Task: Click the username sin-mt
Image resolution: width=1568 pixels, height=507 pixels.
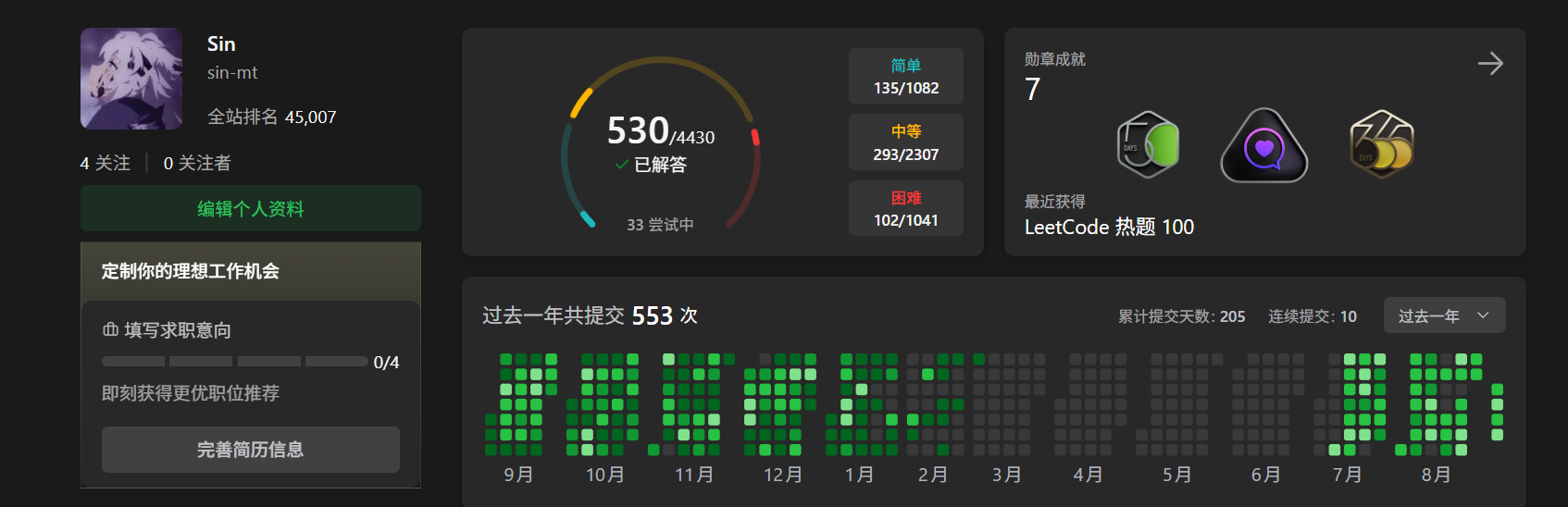Action: point(232,72)
